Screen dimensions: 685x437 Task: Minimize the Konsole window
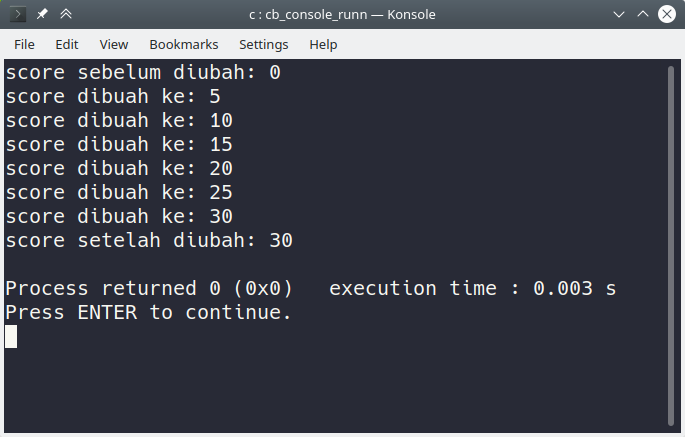click(x=618, y=15)
